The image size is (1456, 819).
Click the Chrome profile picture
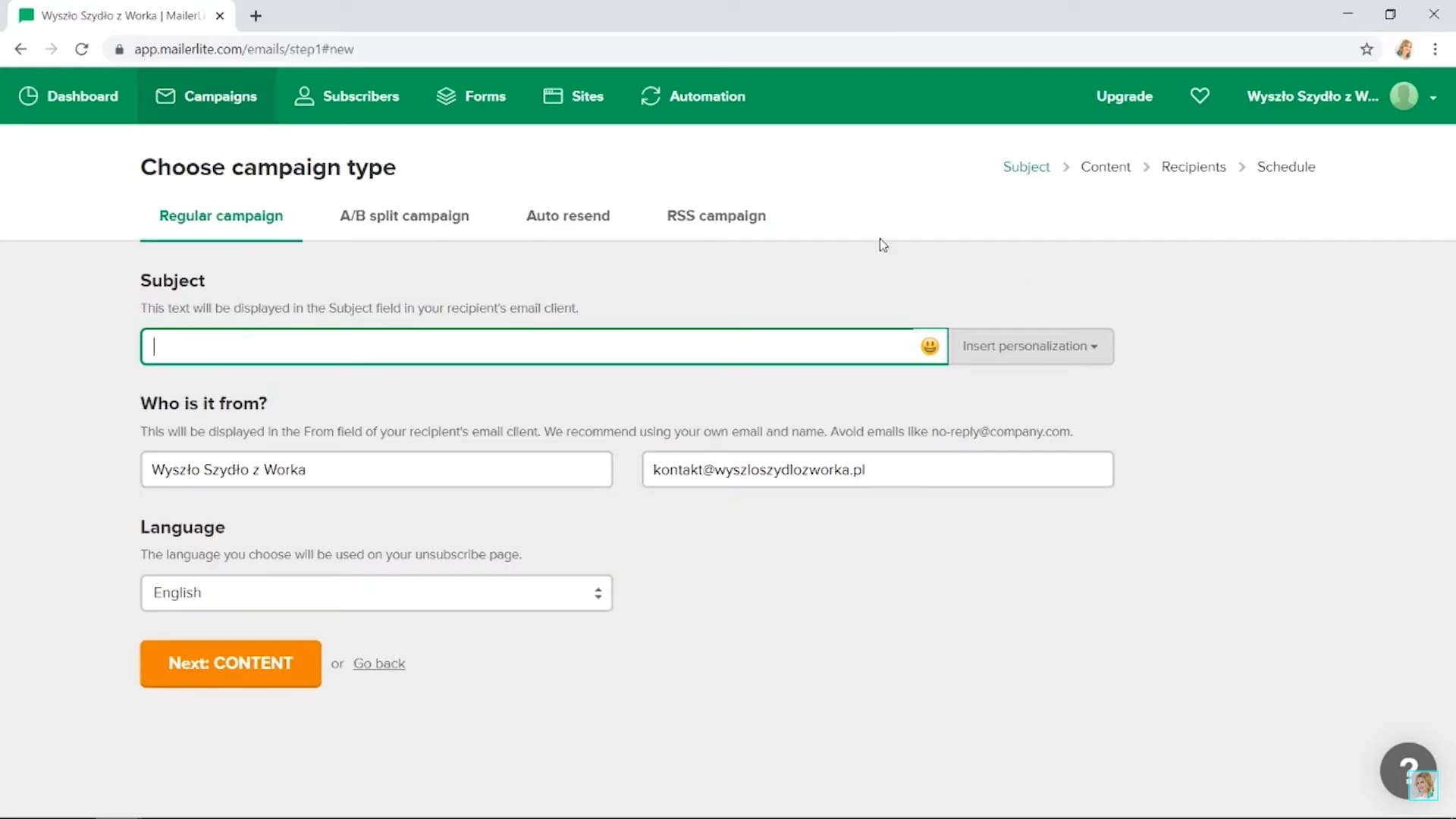[x=1404, y=49]
